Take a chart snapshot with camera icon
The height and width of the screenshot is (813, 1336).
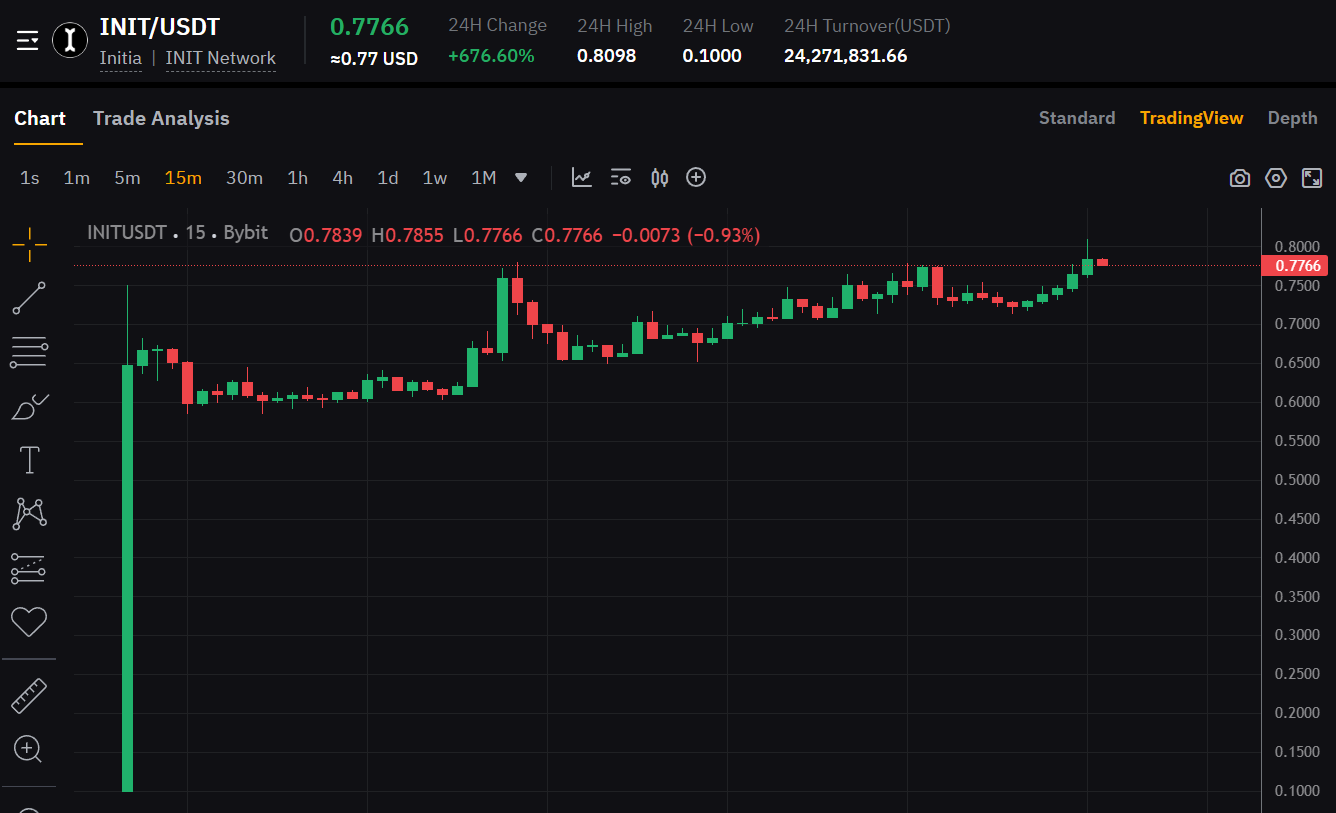click(x=1240, y=178)
